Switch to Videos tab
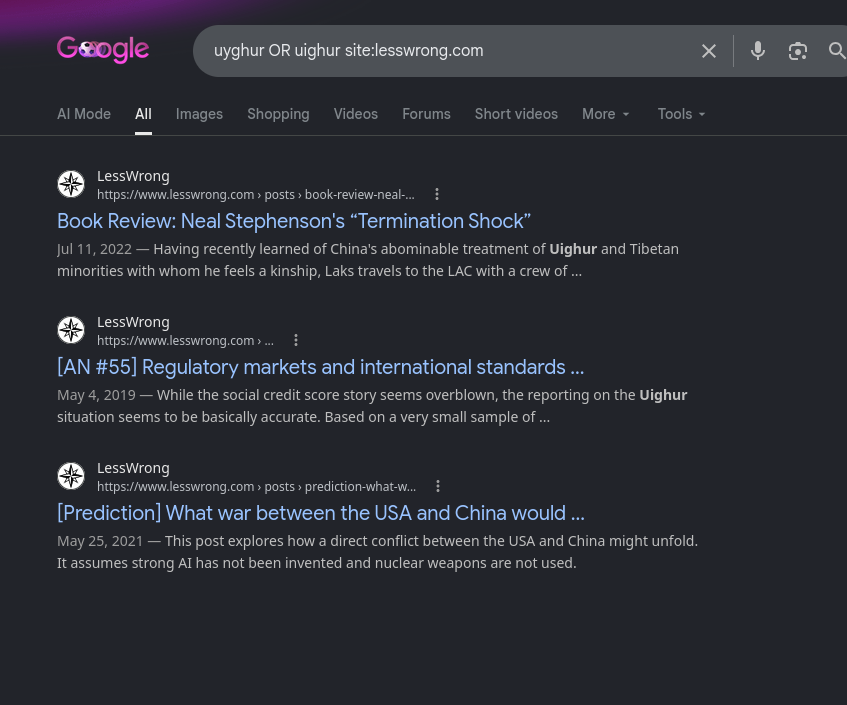847x705 pixels. click(x=355, y=114)
